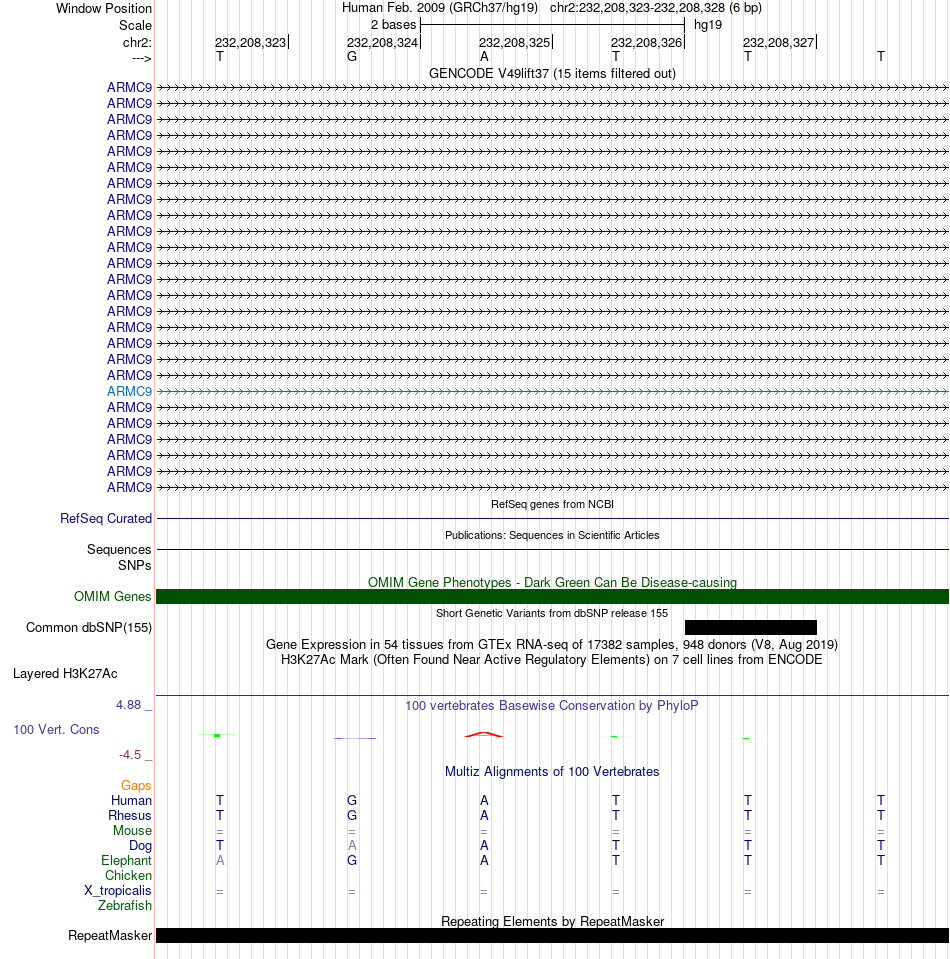
Task: Click the Human alignment row label
Action: (x=131, y=801)
